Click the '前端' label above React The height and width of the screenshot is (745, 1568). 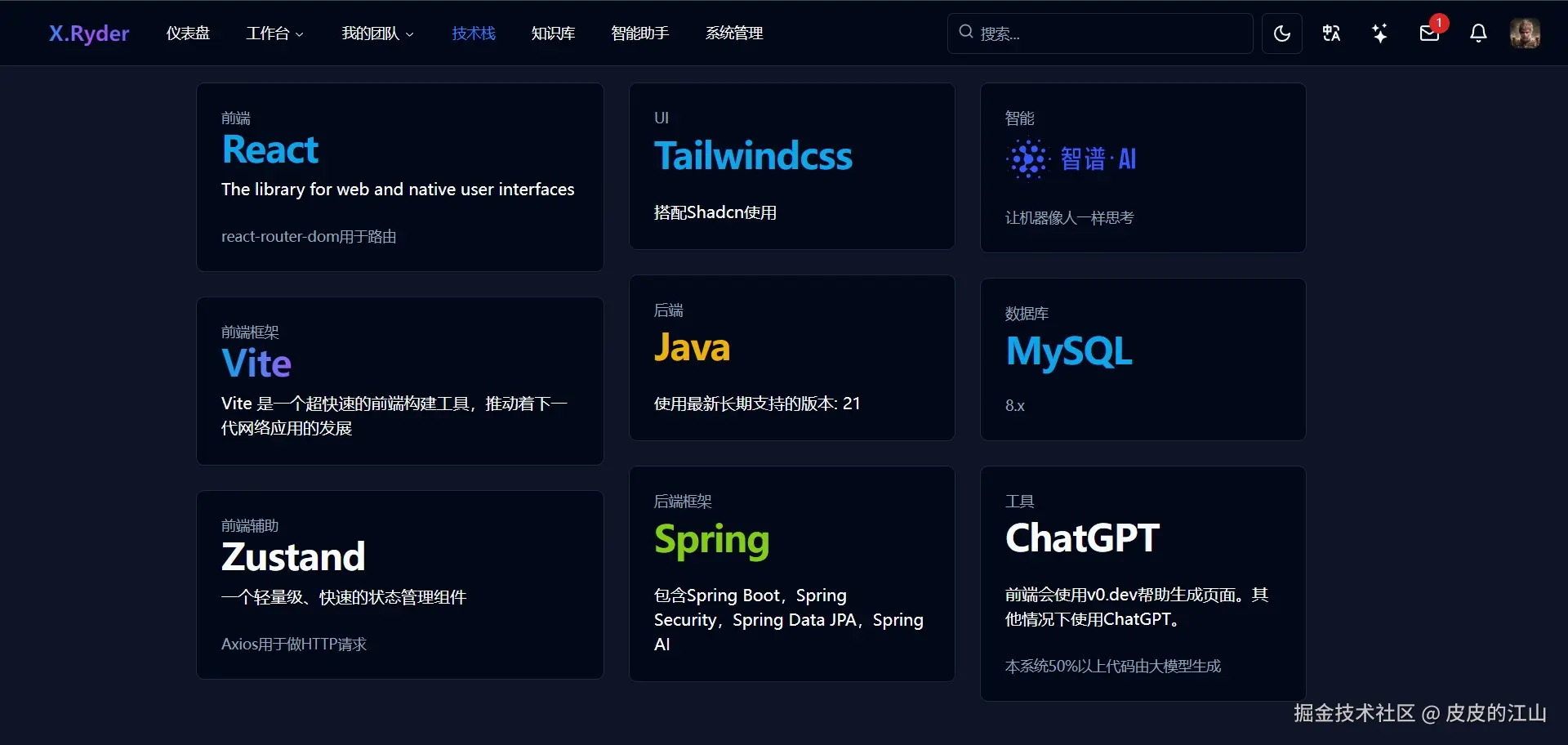tap(236, 118)
